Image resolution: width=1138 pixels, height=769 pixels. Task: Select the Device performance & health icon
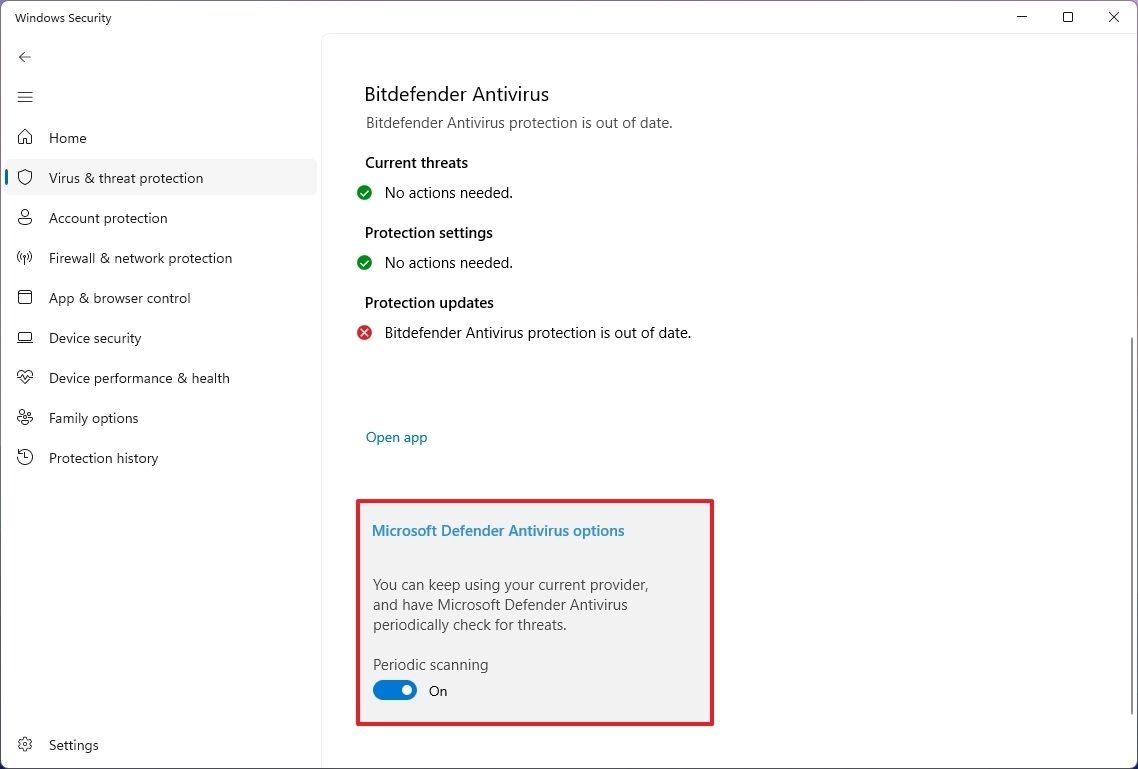pos(25,377)
